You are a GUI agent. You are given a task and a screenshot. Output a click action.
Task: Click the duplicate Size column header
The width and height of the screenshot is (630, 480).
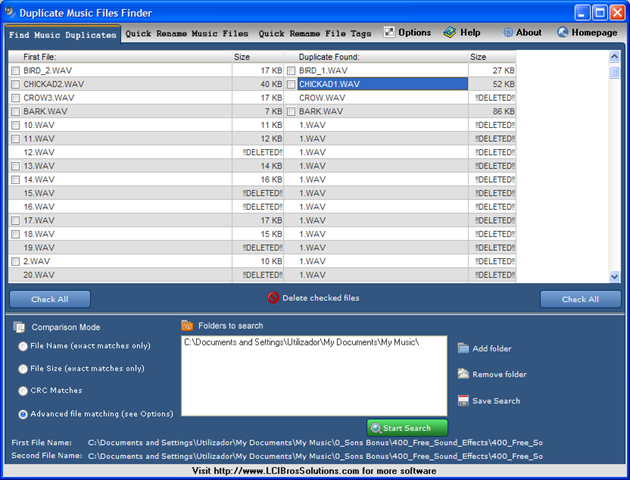coord(492,57)
